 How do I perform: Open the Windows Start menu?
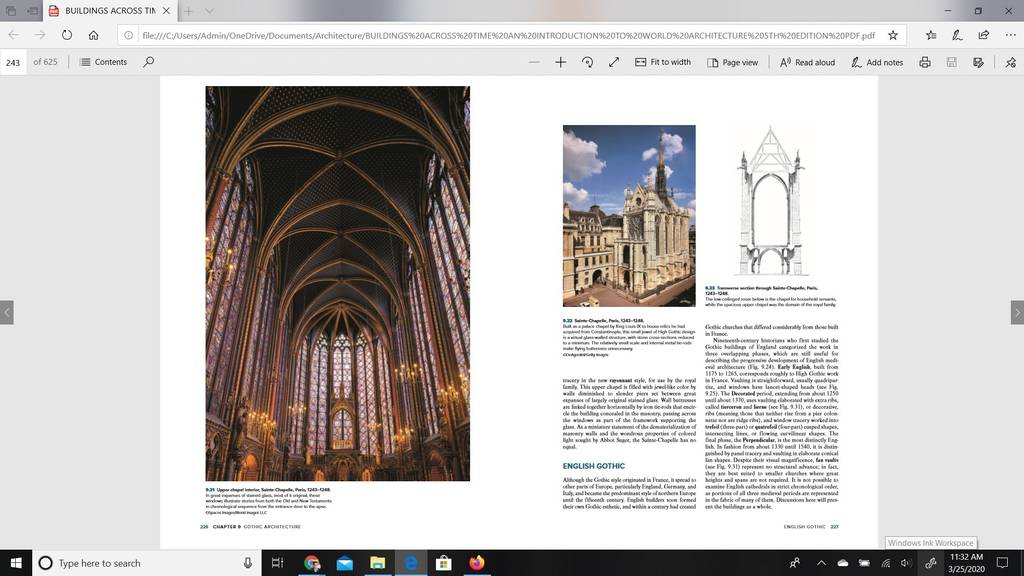[16, 563]
